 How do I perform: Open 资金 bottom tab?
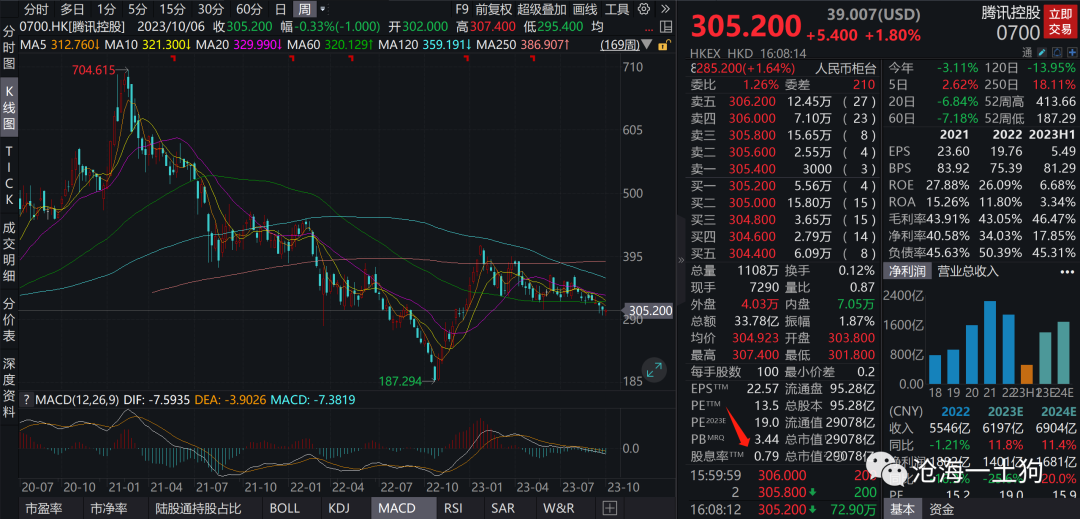click(942, 509)
